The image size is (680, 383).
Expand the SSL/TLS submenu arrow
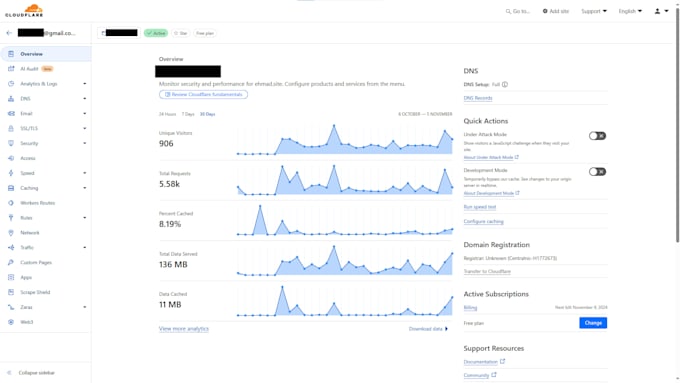click(85, 128)
